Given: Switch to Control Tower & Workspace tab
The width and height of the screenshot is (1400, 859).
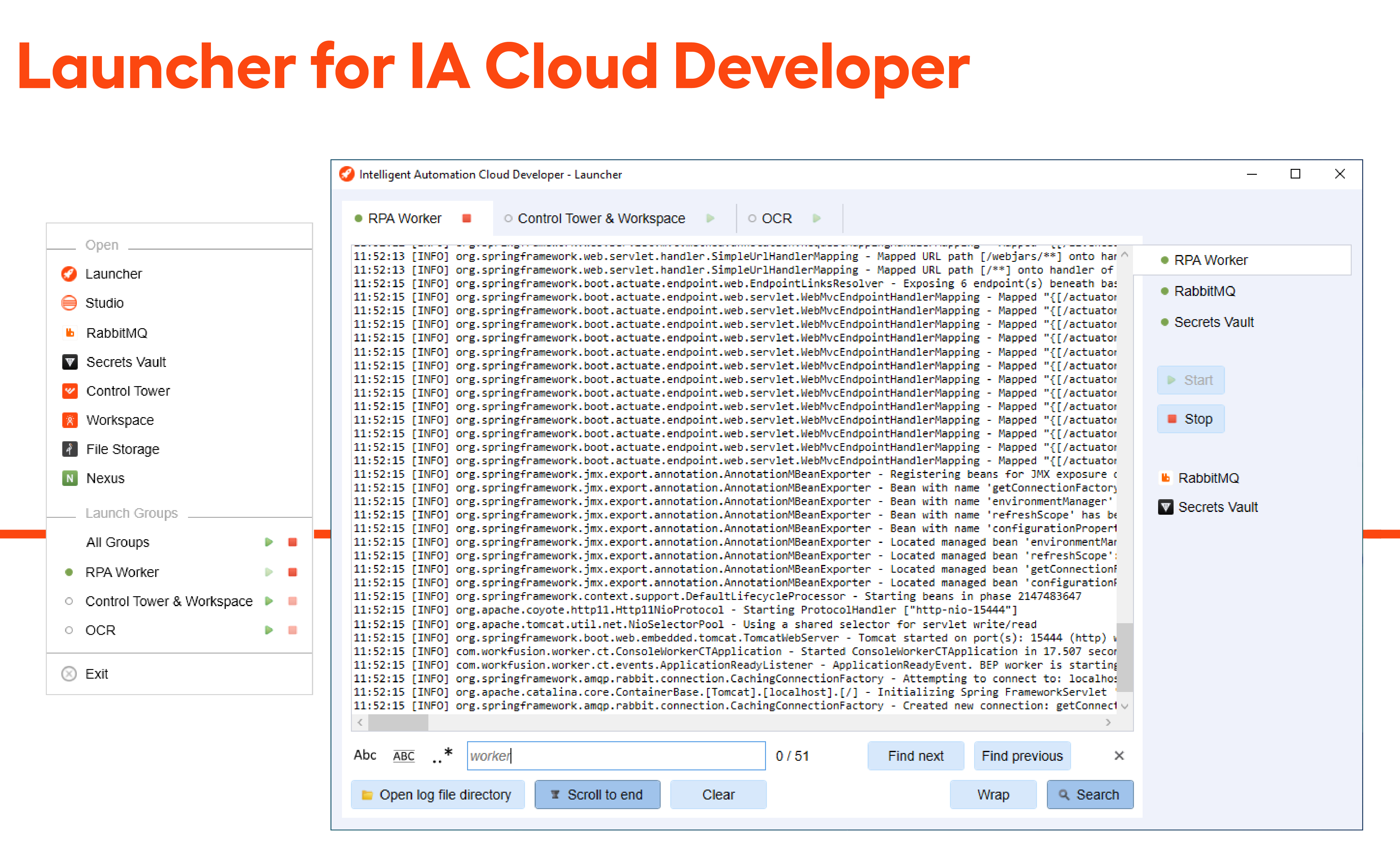Looking at the screenshot, I should pos(601,218).
